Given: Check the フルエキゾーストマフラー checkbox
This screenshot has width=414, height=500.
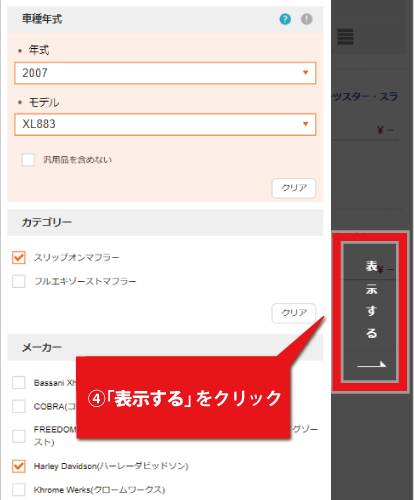Looking at the screenshot, I should click(x=19, y=281).
